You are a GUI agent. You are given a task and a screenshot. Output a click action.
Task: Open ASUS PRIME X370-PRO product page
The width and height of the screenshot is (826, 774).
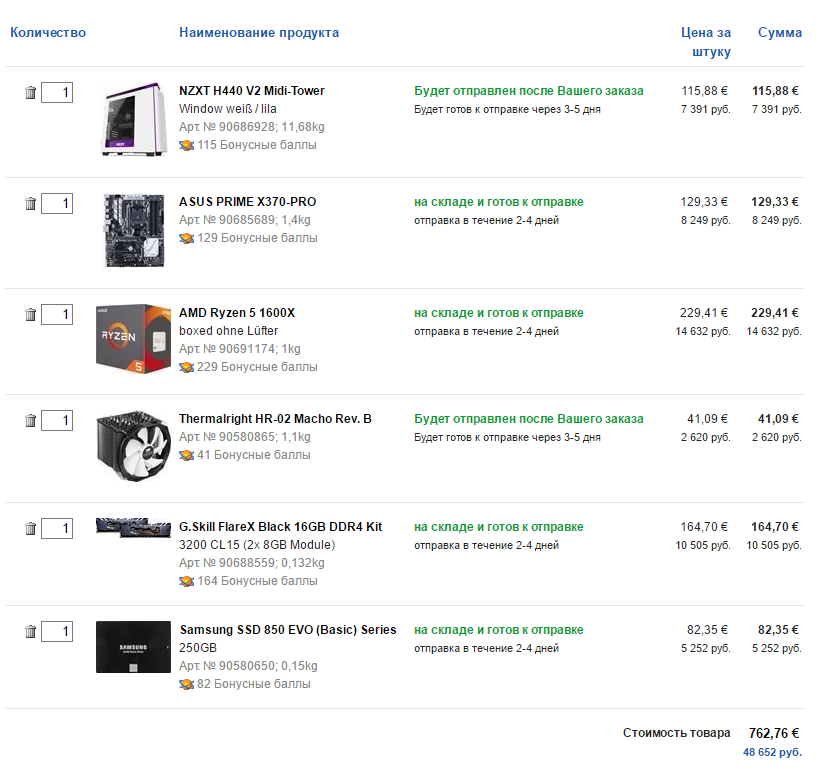click(x=247, y=202)
